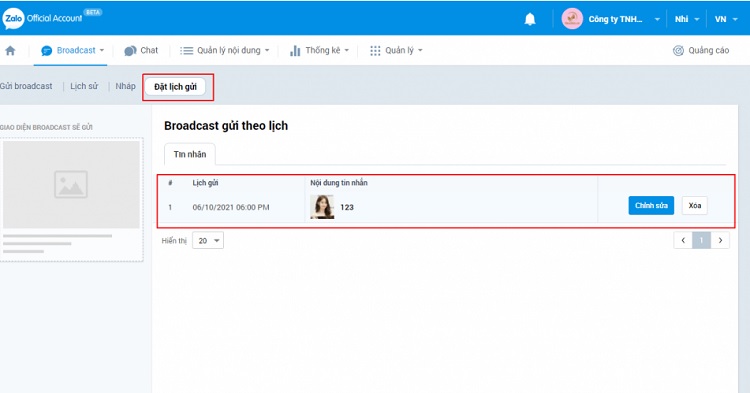Select page 1 in pagination
Viewport: 750px width, 393px height.
701,240
